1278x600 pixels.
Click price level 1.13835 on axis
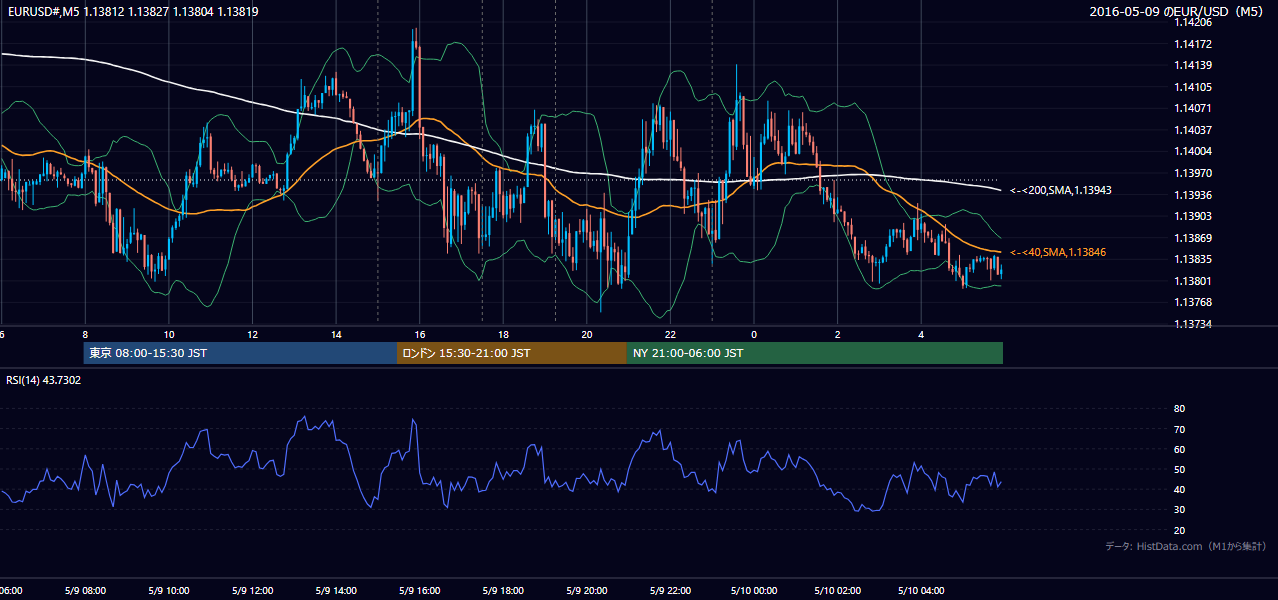click(x=1191, y=259)
